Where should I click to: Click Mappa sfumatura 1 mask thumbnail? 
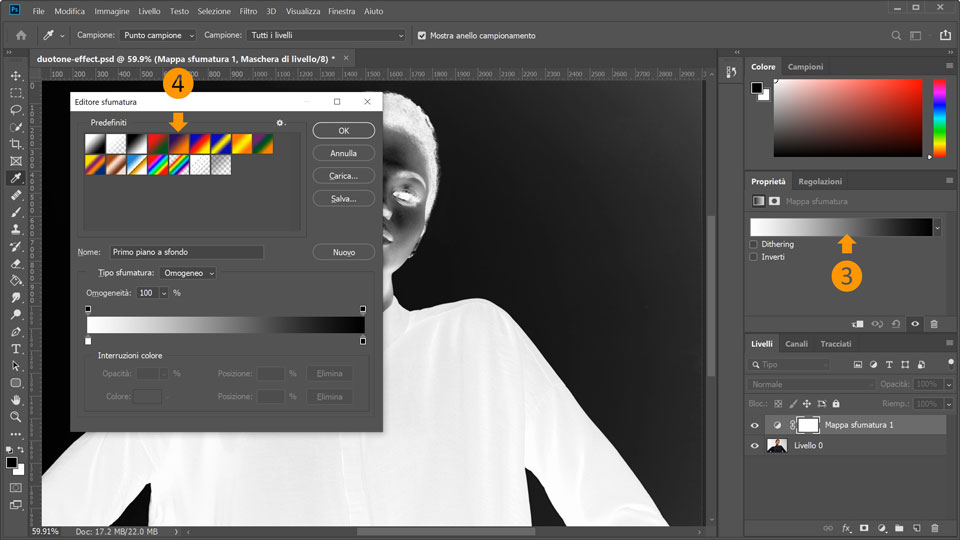tap(808, 425)
